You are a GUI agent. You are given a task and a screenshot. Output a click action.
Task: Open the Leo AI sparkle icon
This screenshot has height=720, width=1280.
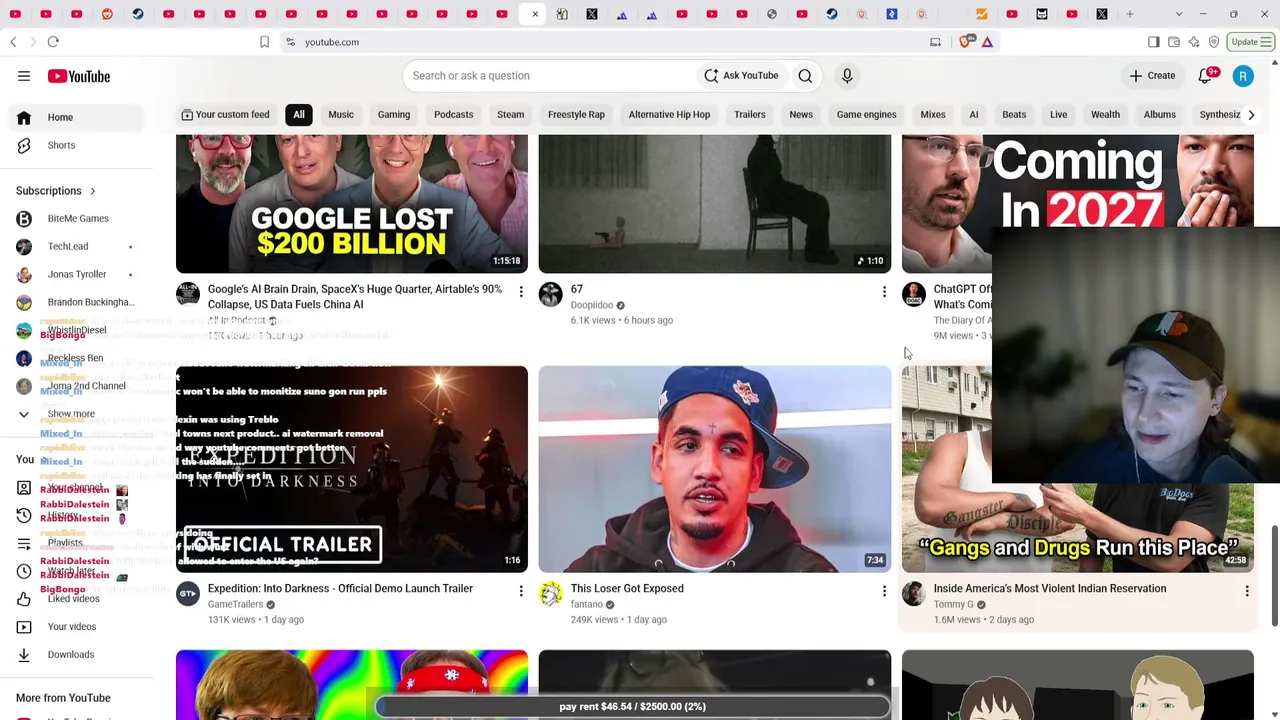tap(1193, 42)
